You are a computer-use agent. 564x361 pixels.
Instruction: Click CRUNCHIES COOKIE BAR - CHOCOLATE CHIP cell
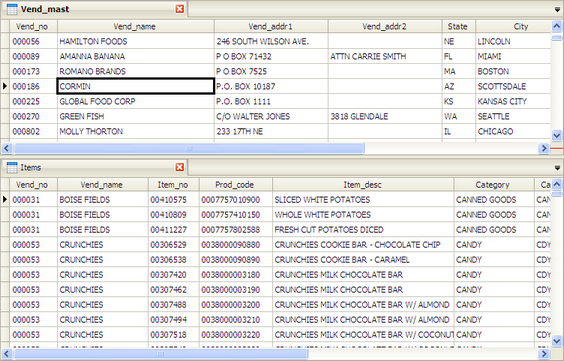pyautogui.click(x=363, y=245)
